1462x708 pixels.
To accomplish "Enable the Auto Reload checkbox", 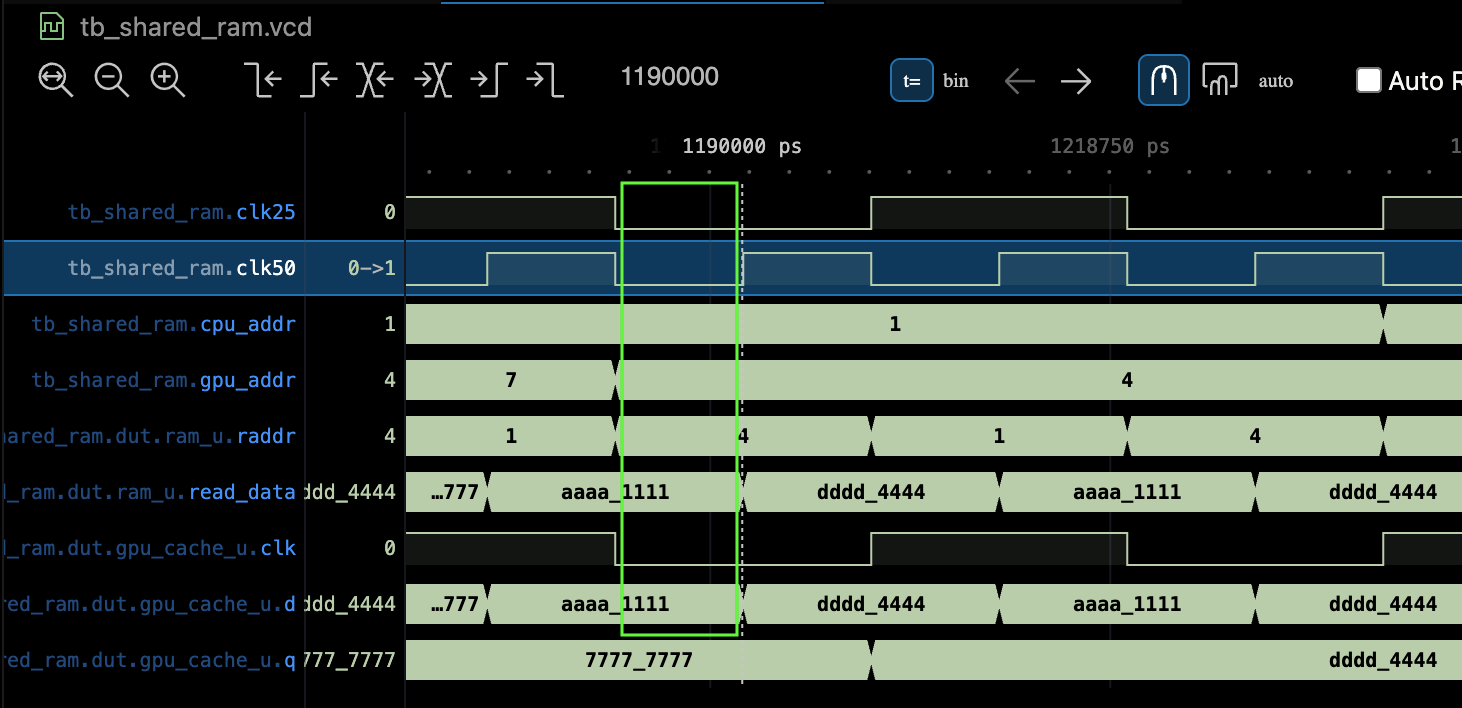I will tap(1368, 80).
